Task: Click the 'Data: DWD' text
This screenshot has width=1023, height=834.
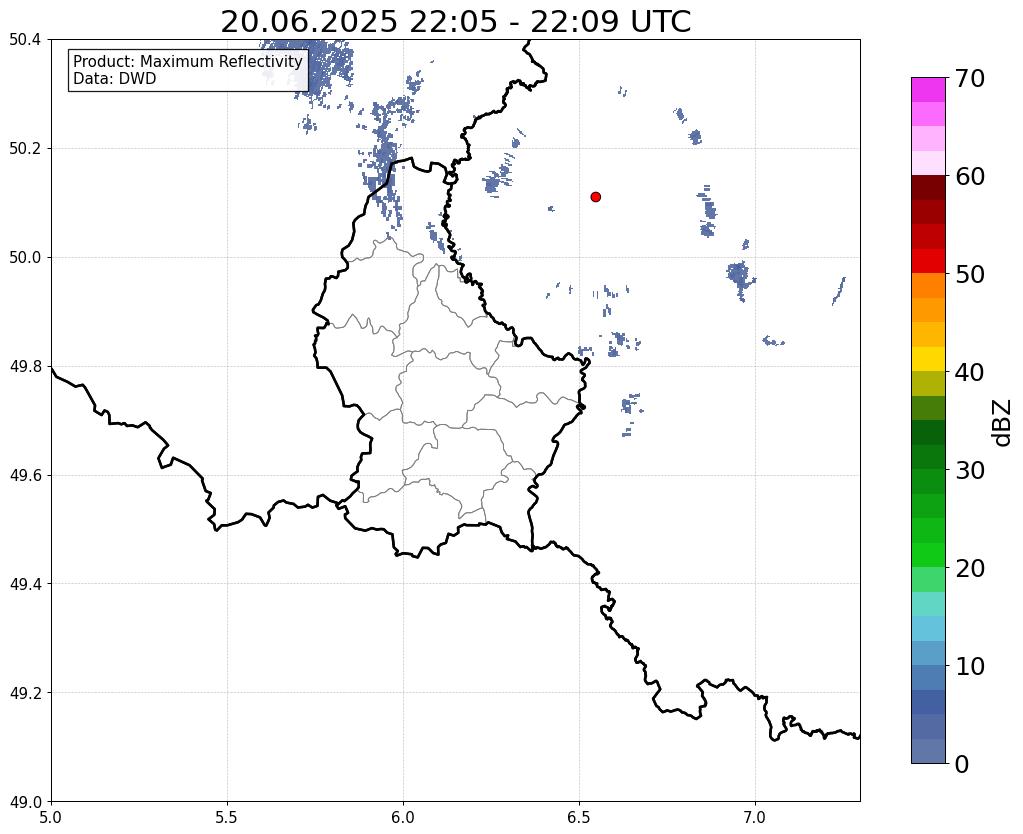Action: [115, 79]
